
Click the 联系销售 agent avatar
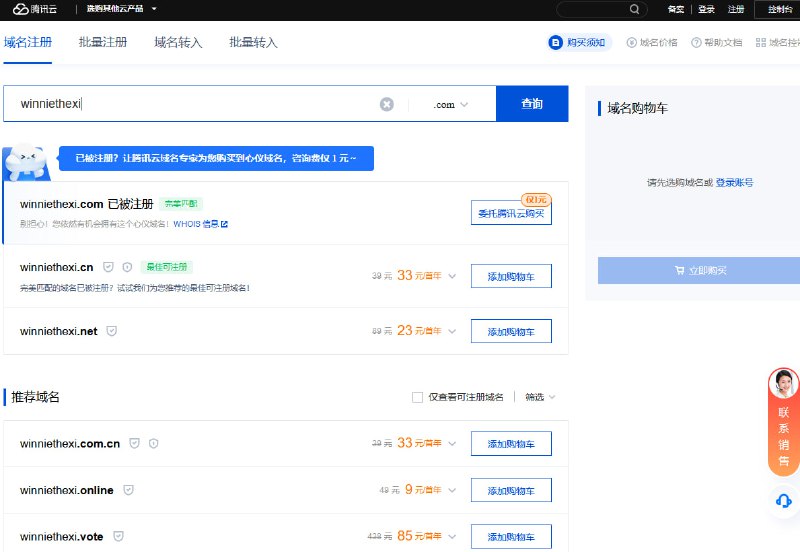(x=784, y=383)
